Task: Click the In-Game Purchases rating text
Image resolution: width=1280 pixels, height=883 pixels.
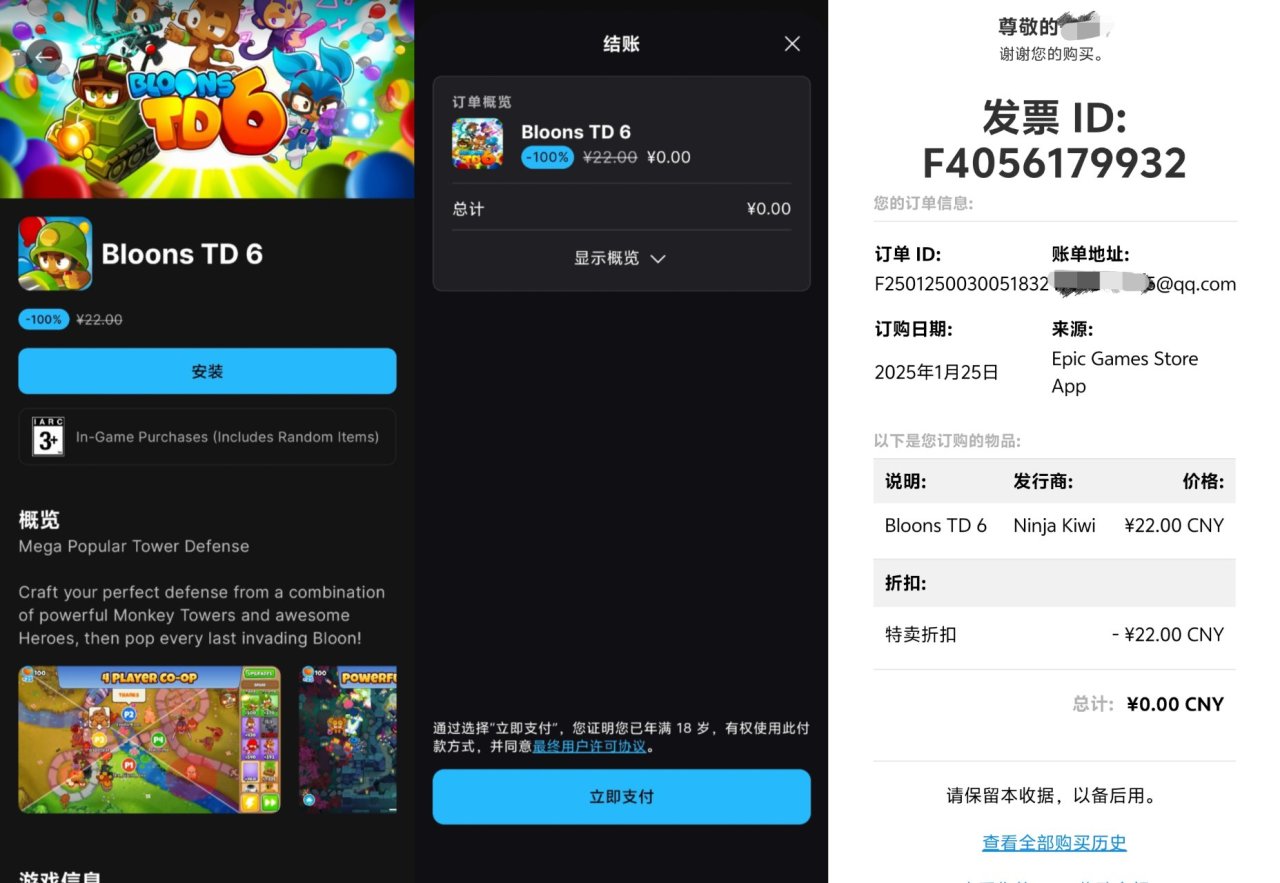Action: [x=227, y=437]
